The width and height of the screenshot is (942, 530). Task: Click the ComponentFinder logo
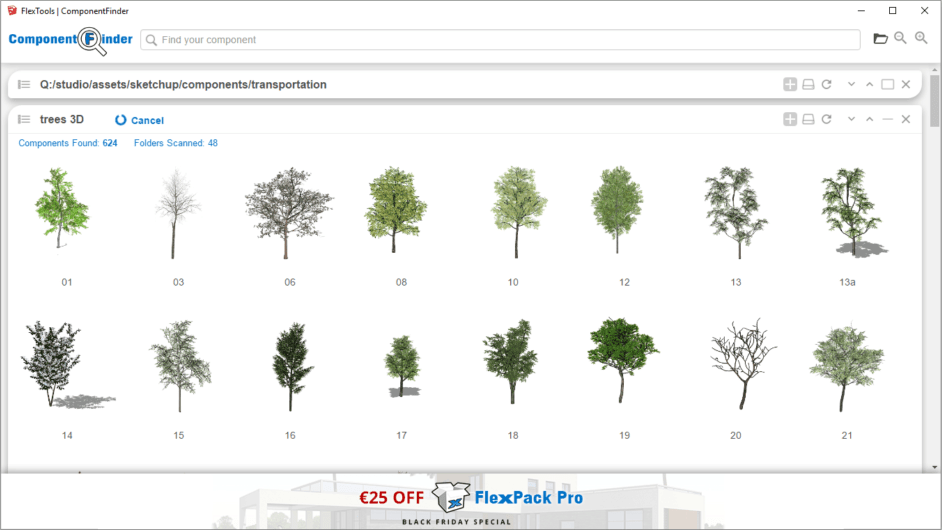70,40
